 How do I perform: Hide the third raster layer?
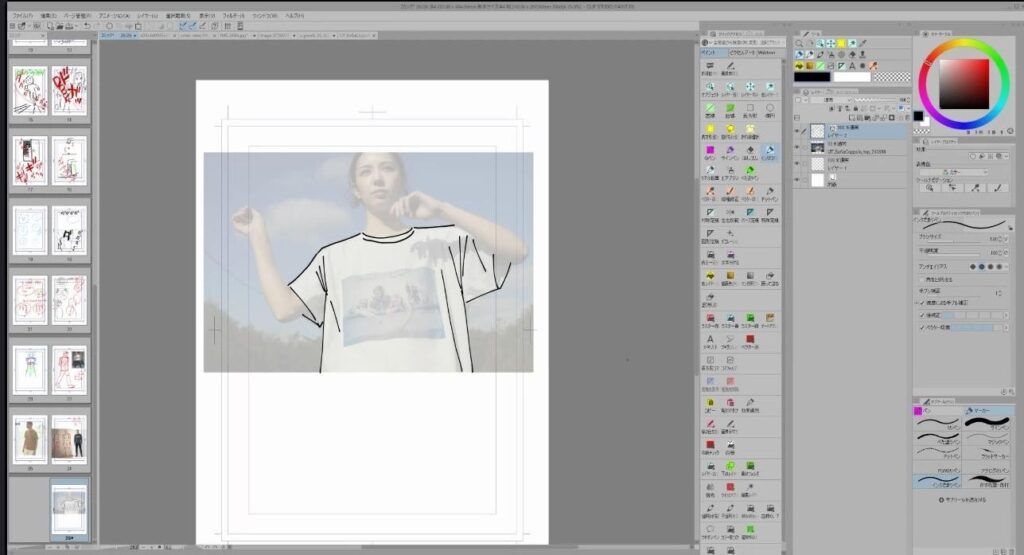(797, 163)
